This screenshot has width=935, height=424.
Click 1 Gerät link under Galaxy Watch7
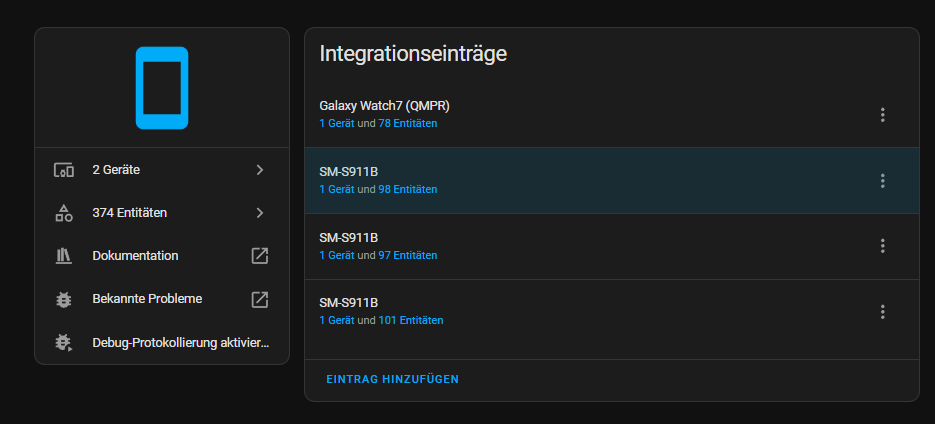[x=337, y=124]
